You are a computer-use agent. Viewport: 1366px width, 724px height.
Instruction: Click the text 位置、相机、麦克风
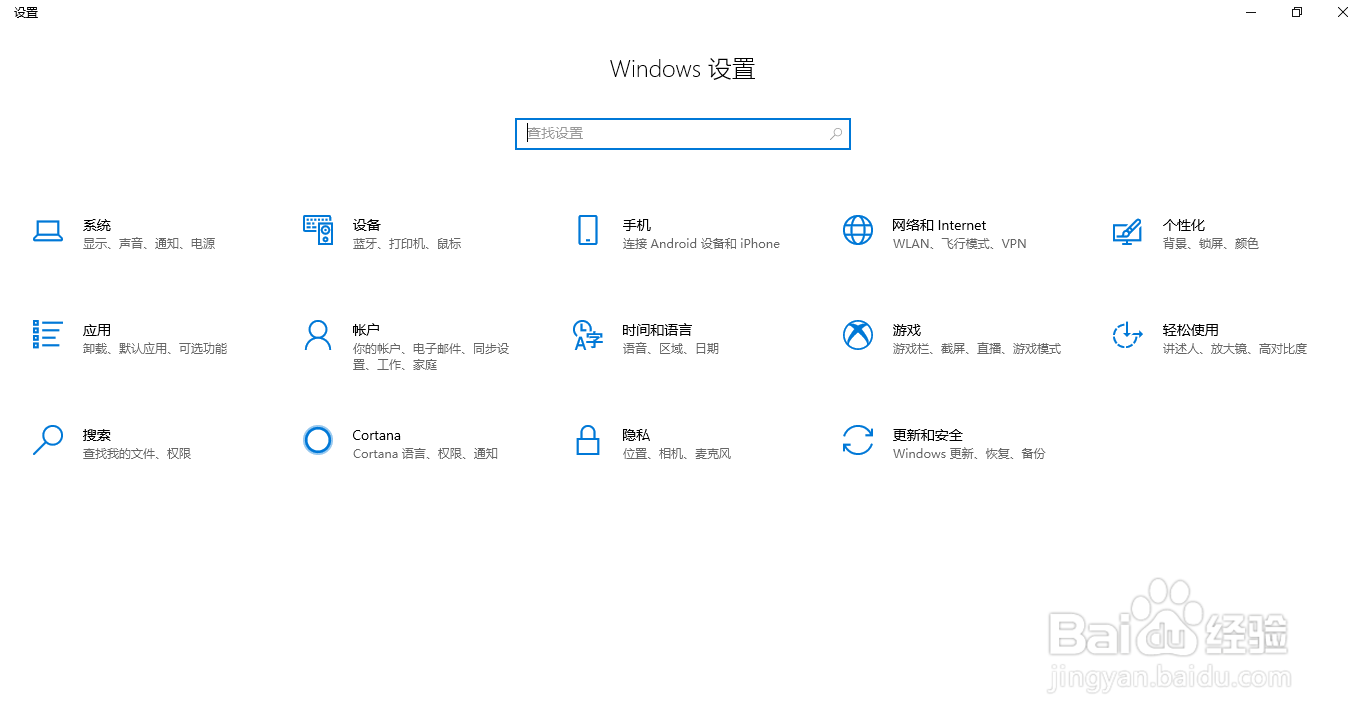677,454
